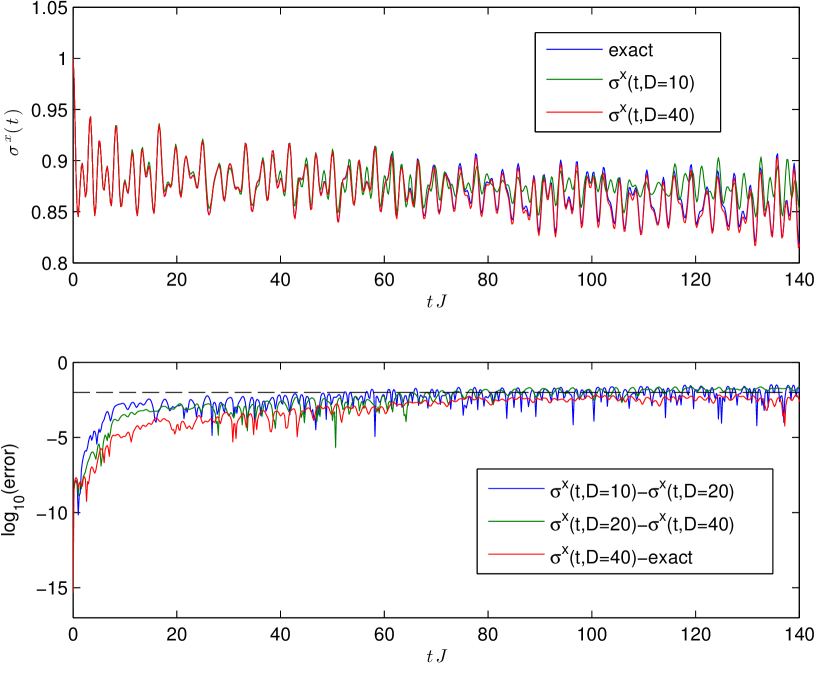This screenshot has height=677, width=830.
Task: Click the 0.9 tick label on upper y-axis
Action: [55, 161]
